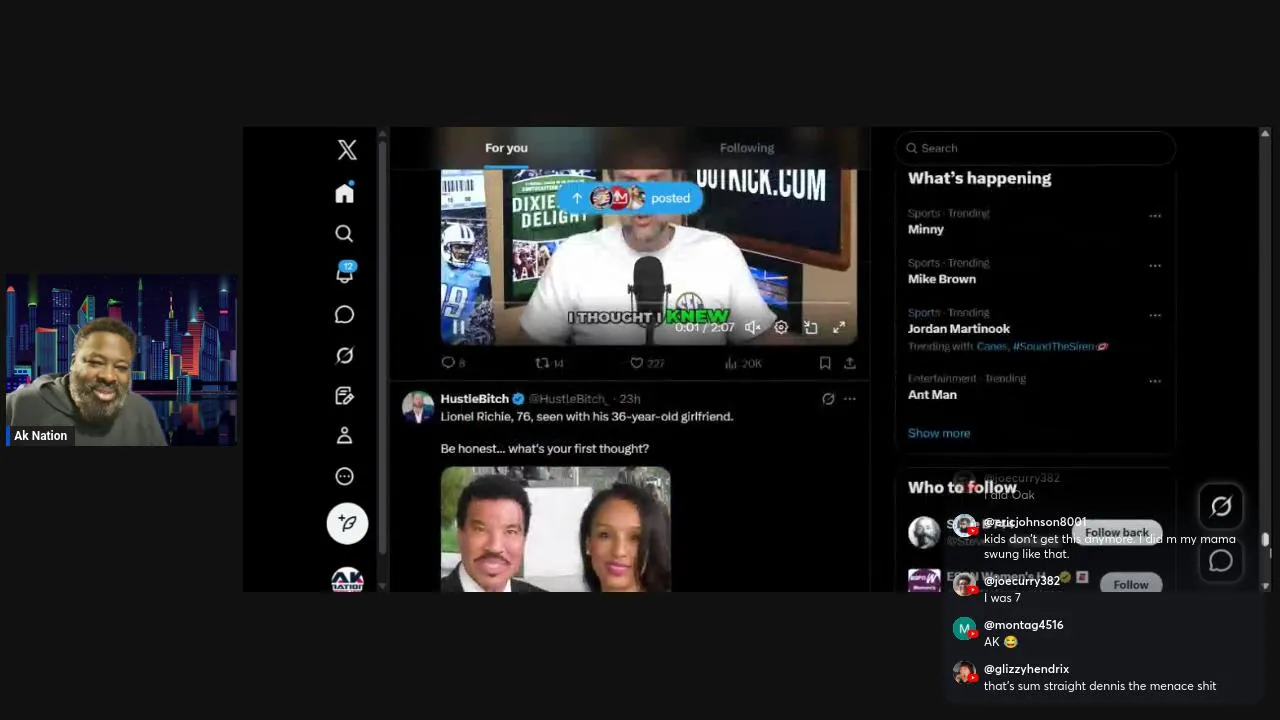Open options menu for Minny trend
Image resolution: width=1280 pixels, height=720 pixels.
tap(1155, 216)
